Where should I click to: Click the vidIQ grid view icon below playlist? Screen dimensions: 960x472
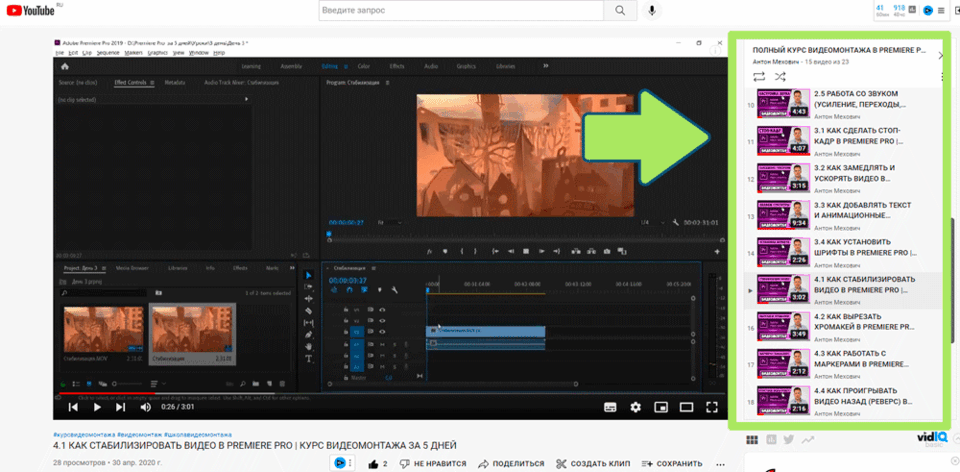coord(752,440)
